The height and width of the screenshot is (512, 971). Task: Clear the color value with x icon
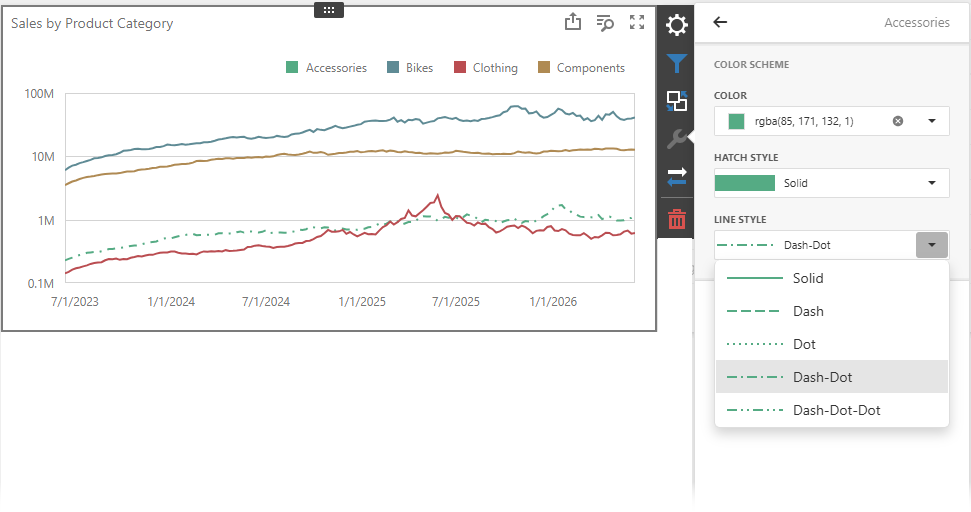point(897,121)
